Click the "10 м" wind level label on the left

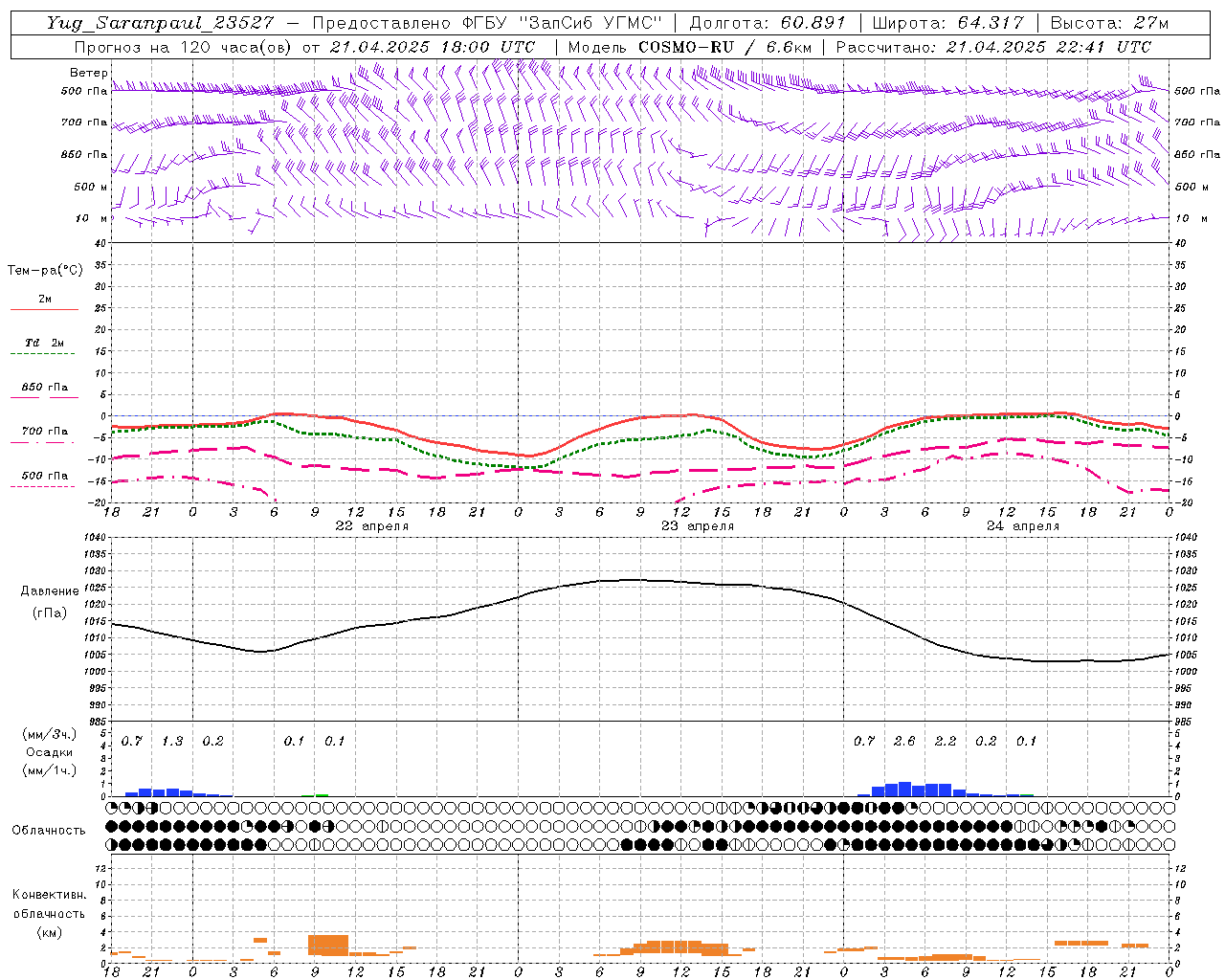[92, 218]
